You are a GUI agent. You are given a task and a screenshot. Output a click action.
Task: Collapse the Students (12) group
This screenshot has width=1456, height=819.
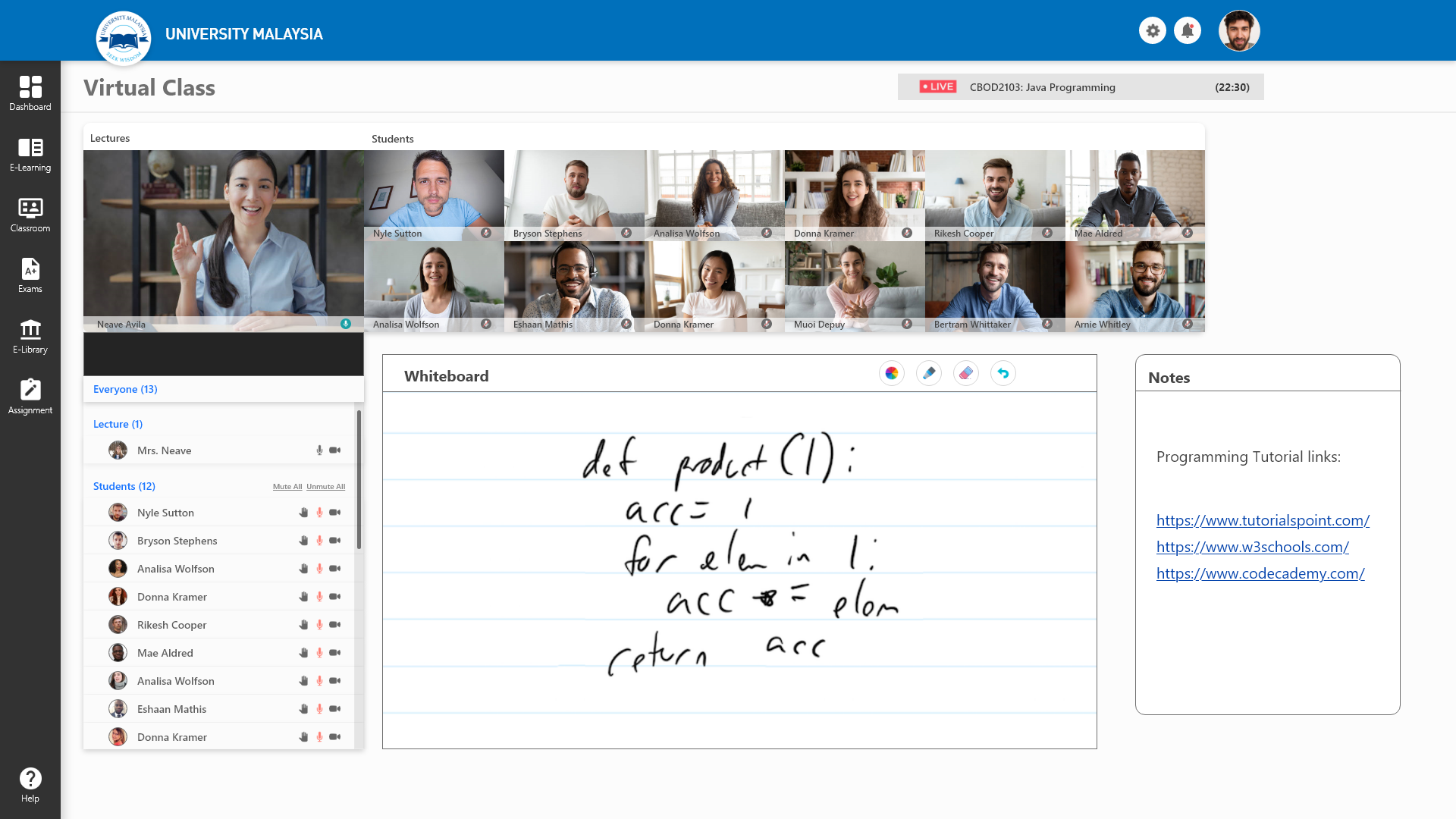[124, 486]
